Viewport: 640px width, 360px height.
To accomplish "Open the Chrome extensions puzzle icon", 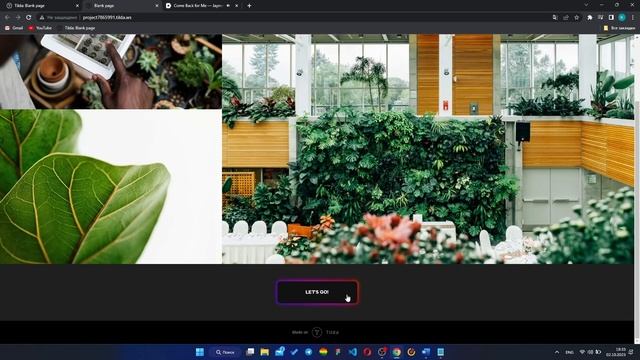I will click(590, 18).
